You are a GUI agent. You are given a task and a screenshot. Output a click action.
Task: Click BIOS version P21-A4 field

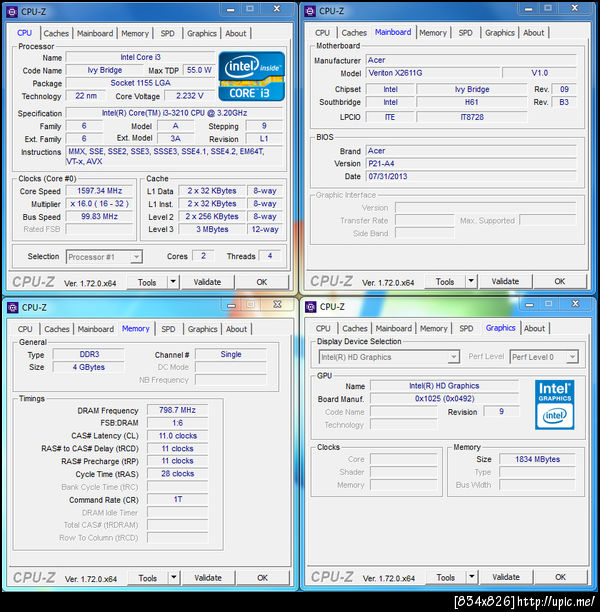471,164
